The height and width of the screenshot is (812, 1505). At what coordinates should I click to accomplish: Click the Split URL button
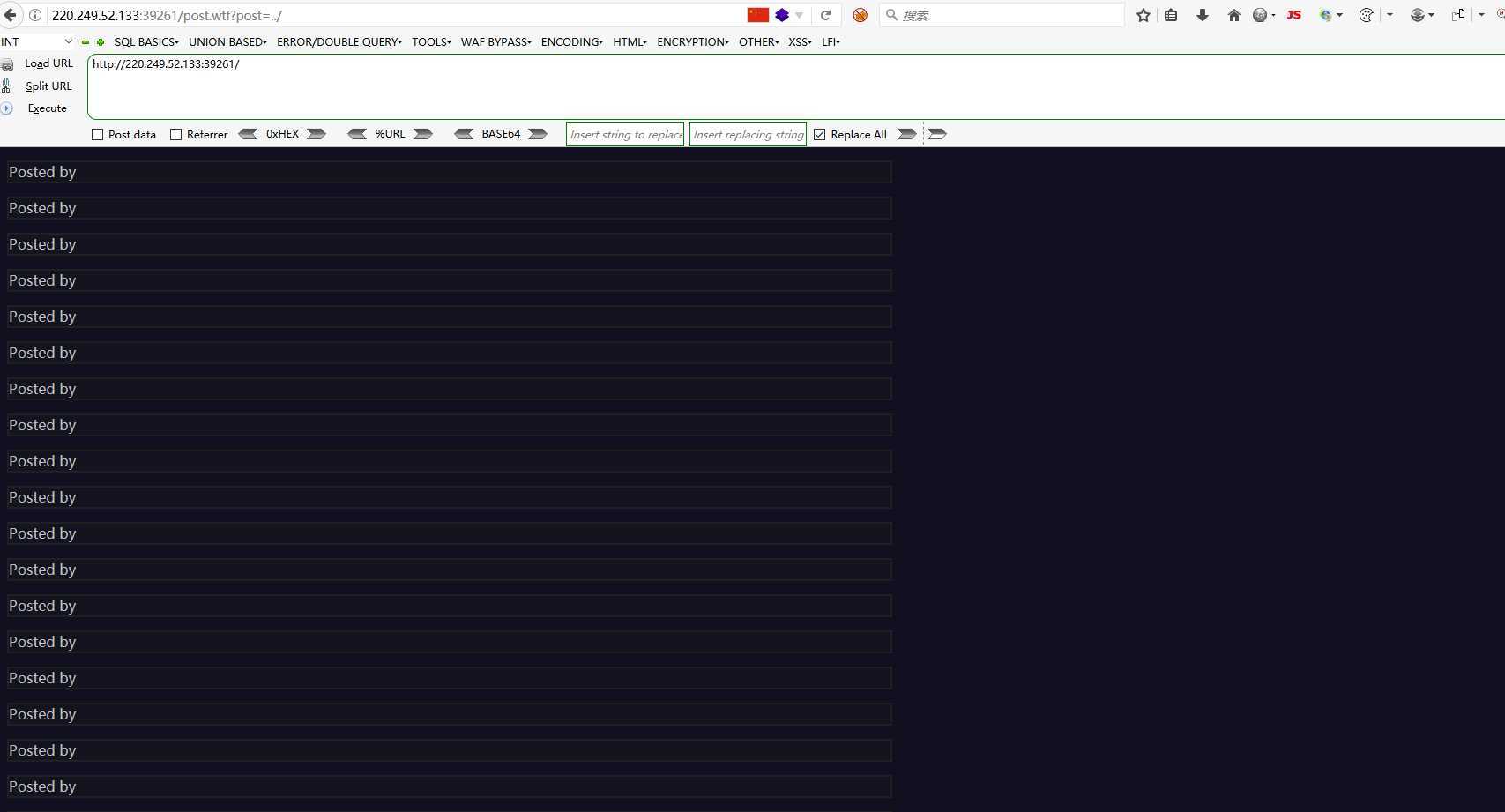[x=48, y=86]
